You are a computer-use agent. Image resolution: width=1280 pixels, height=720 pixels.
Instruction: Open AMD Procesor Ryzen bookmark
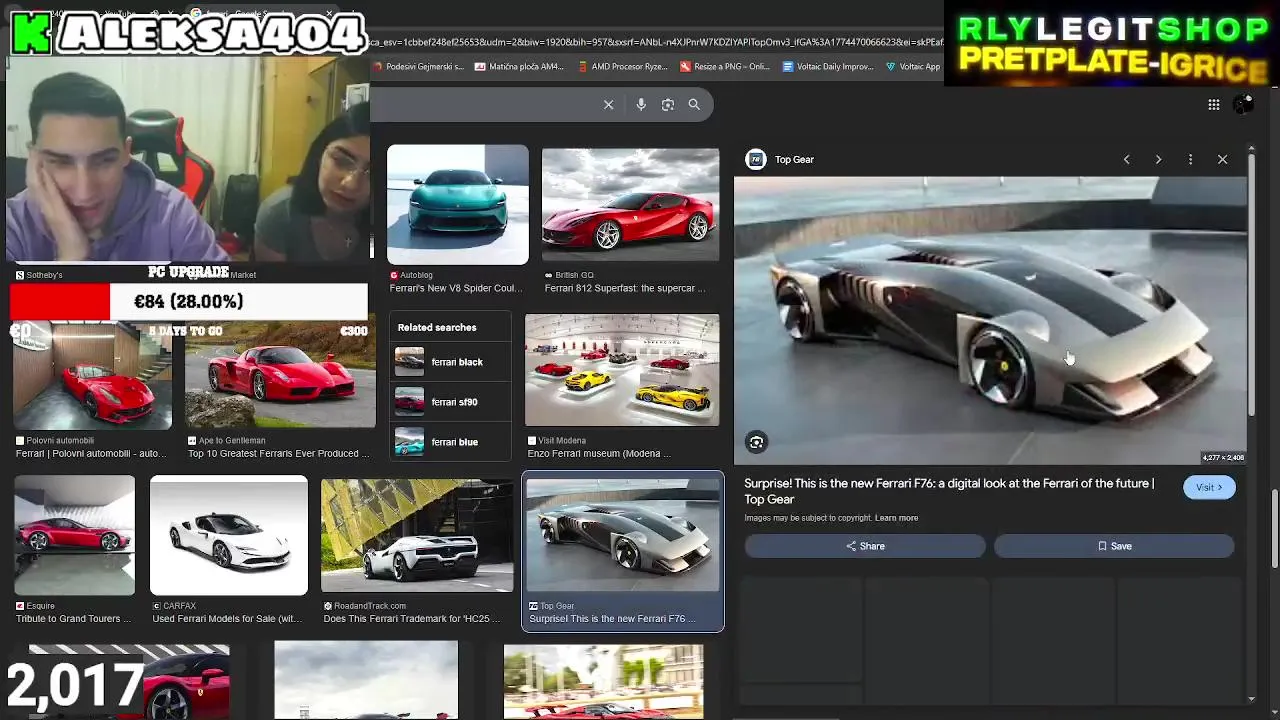point(622,67)
